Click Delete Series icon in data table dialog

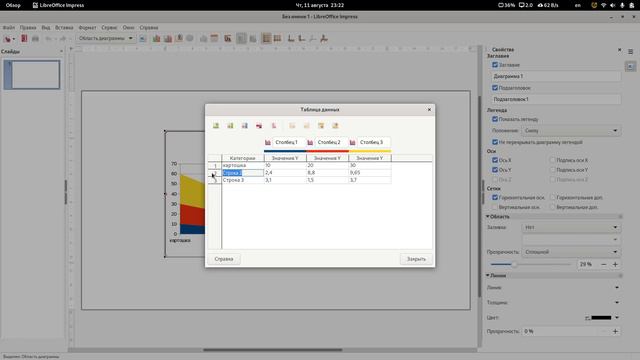click(x=273, y=126)
